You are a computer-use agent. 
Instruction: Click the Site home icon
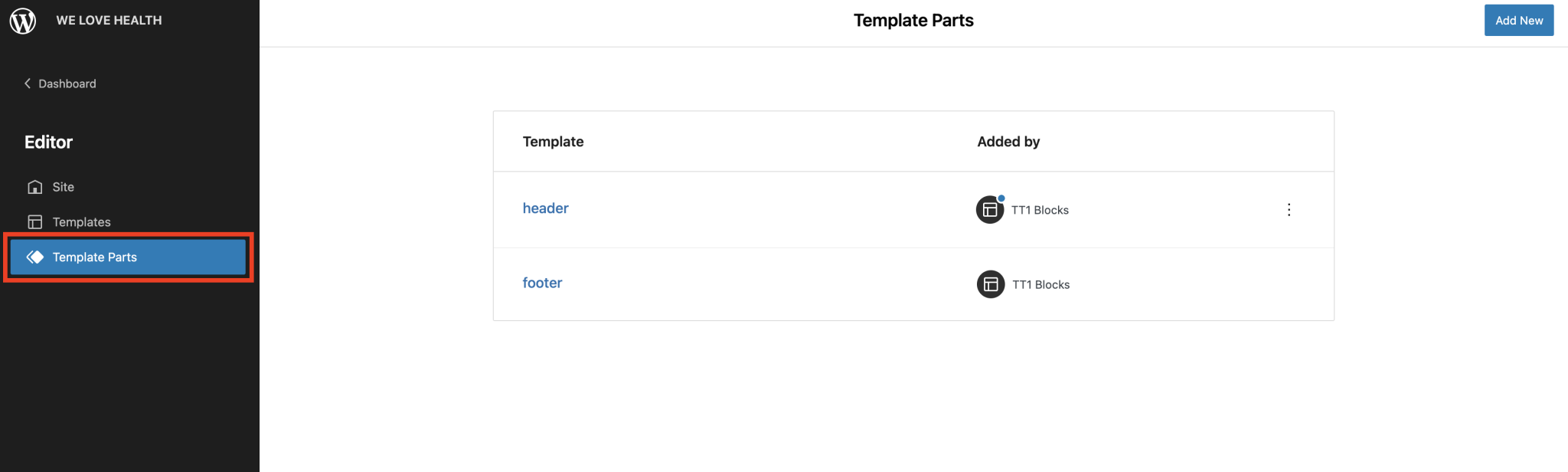click(35, 187)
